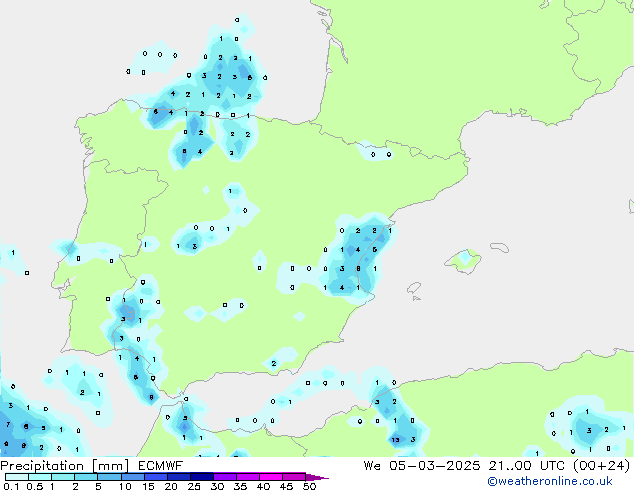Click the 'ECMWF' model label
The height and width of the screenshot is (490, 634).
click(160, 466)
